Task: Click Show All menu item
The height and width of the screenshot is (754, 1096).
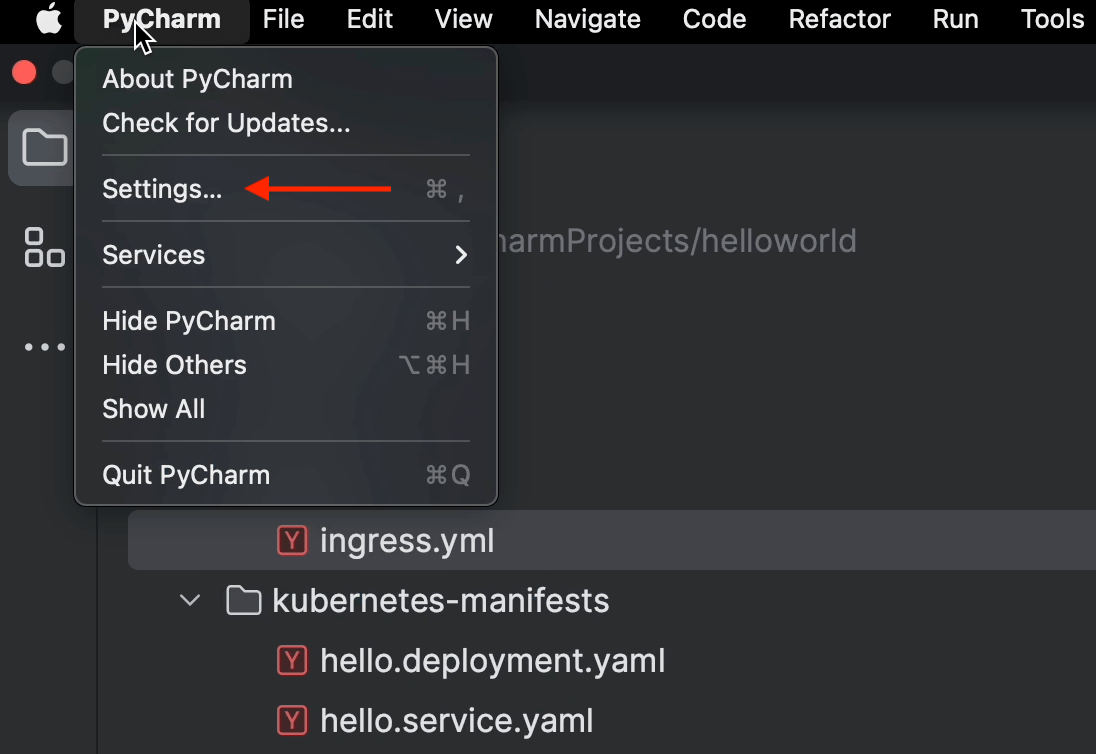Action: (x=153, y=409)
